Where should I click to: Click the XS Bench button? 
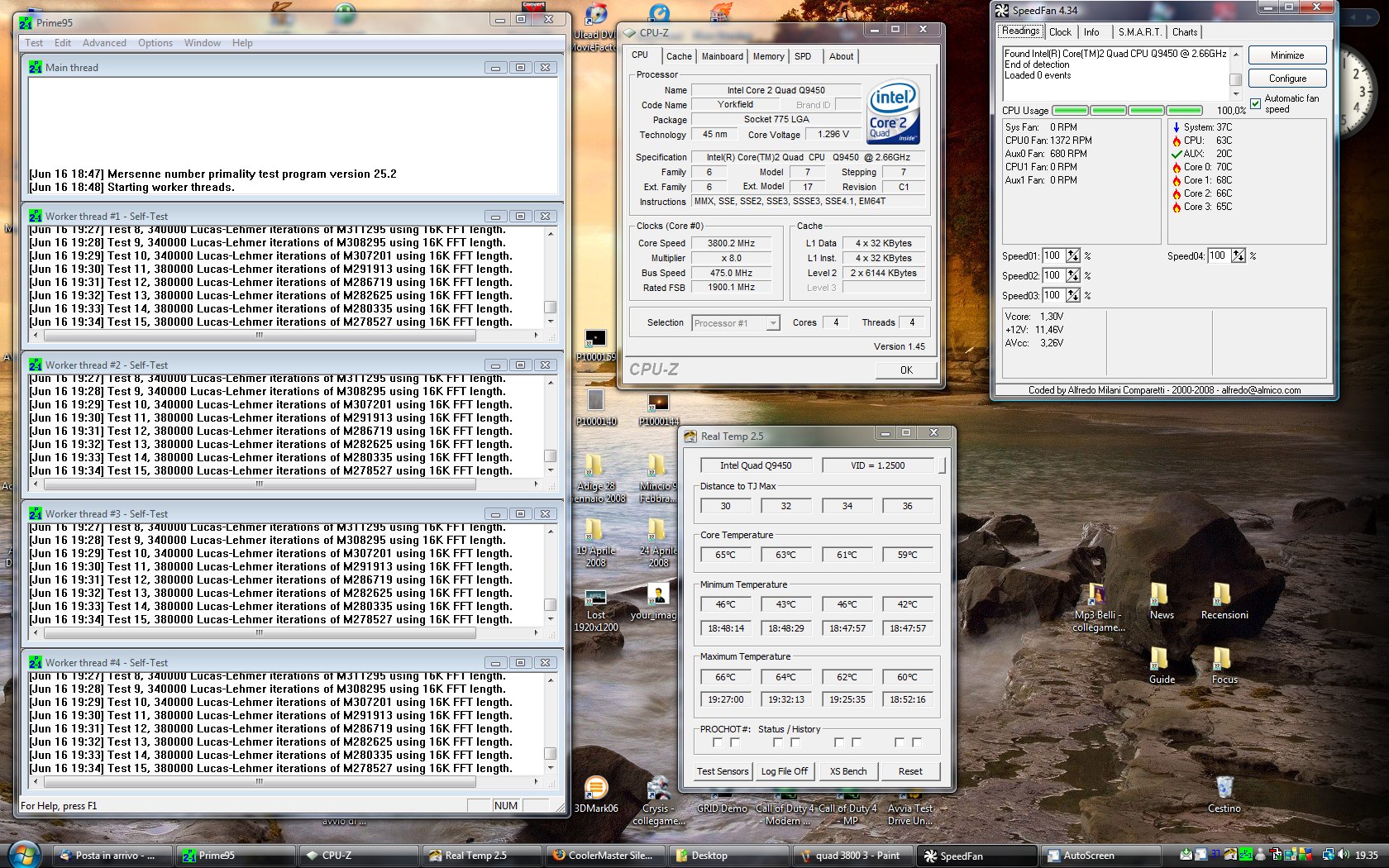click(x=848, y=771)
